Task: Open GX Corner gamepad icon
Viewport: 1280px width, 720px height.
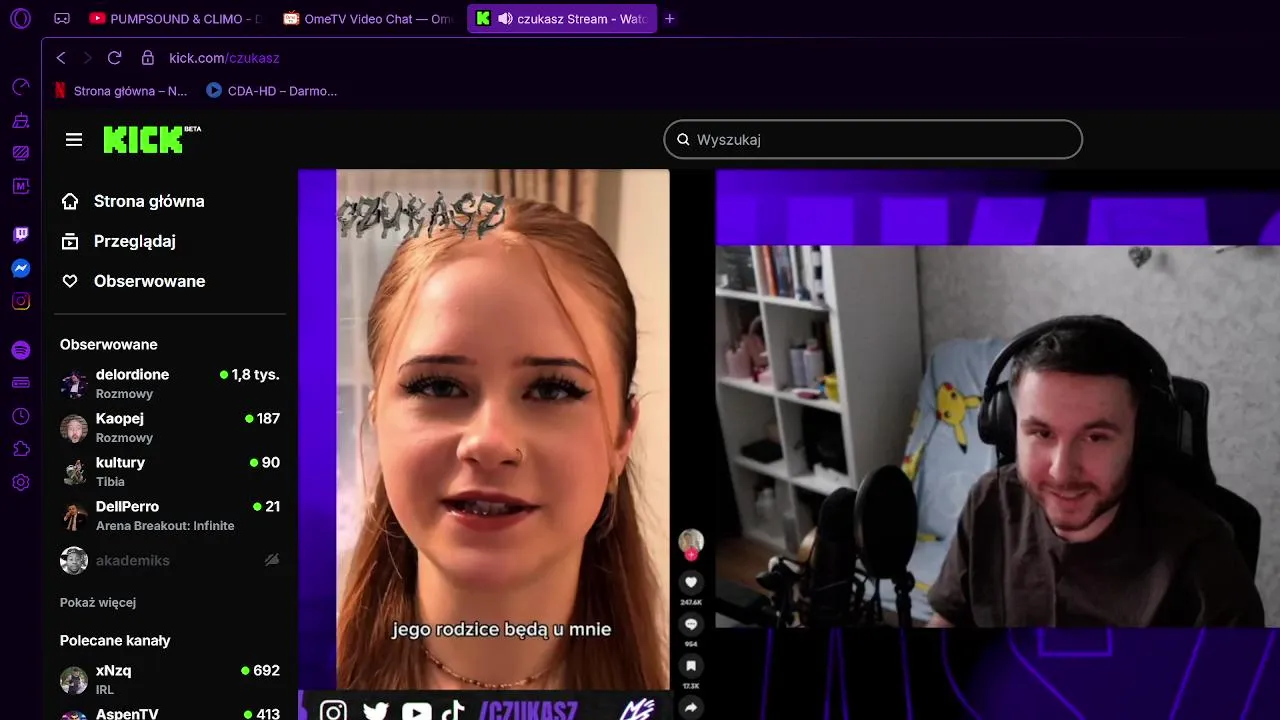Action: tap(62, 18)
